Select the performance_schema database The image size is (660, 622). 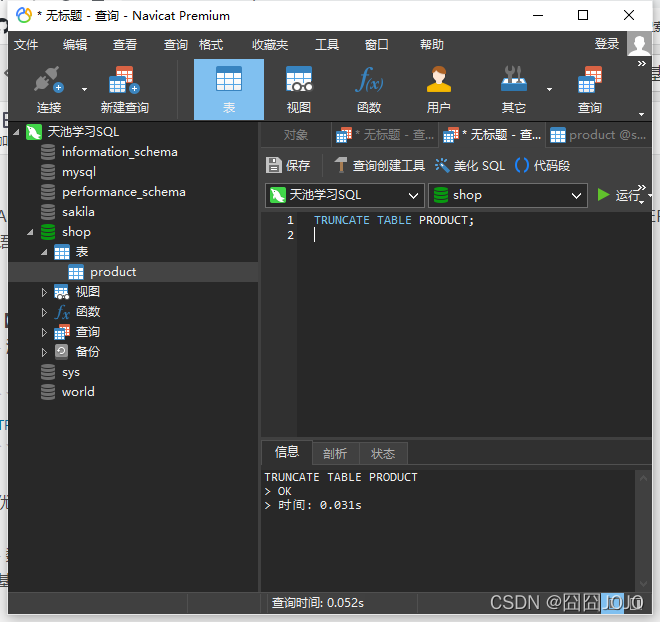pyautogui.click(x=124, y=192)
